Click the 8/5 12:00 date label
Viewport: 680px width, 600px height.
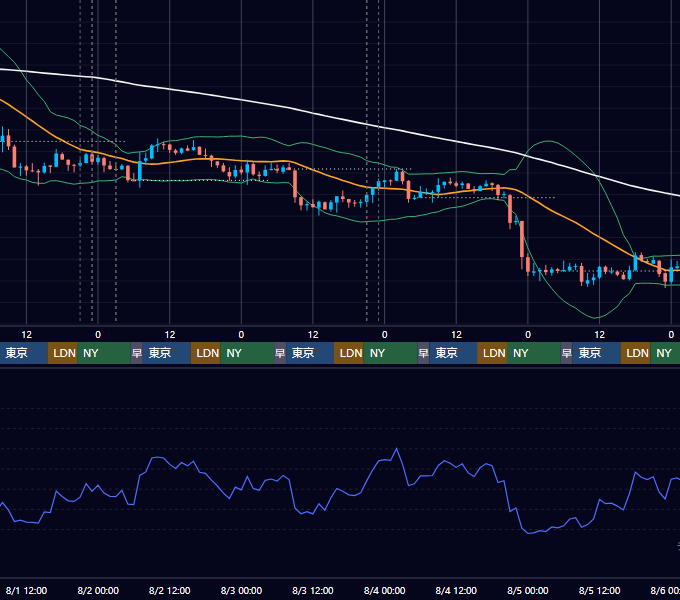(x=599, y=590)
